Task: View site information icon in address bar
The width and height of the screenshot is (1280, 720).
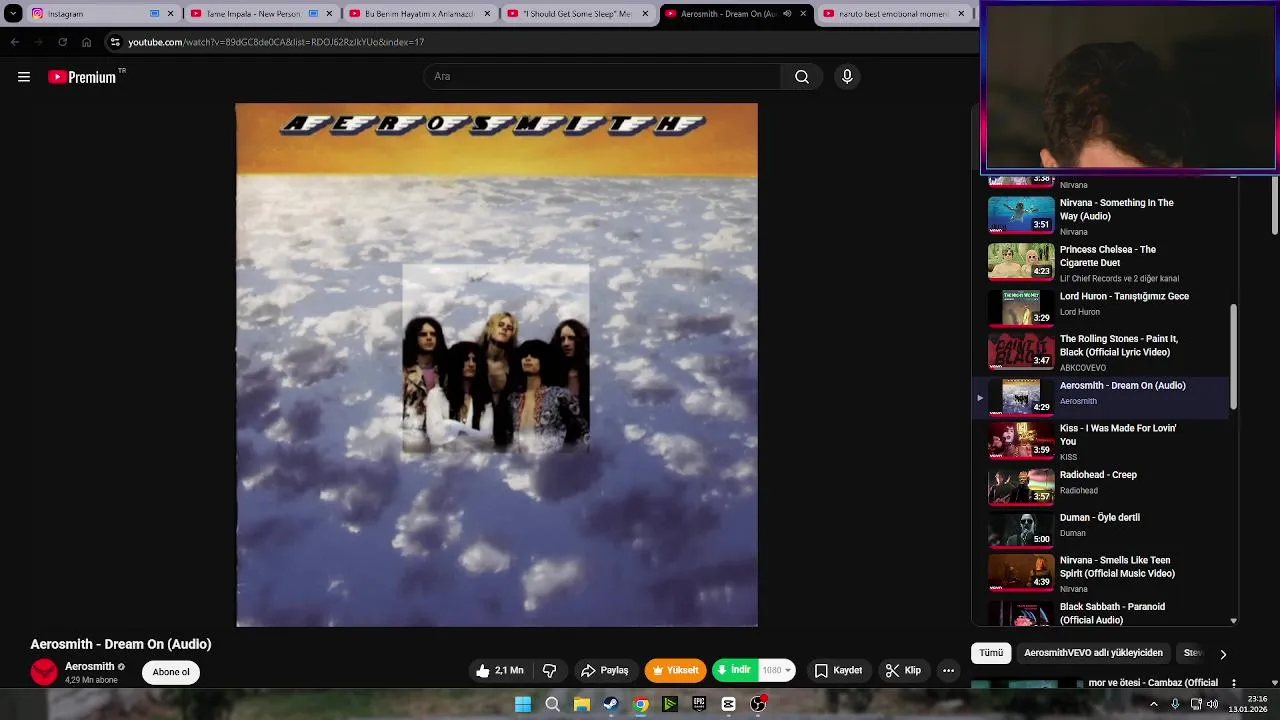Action: 115,42
